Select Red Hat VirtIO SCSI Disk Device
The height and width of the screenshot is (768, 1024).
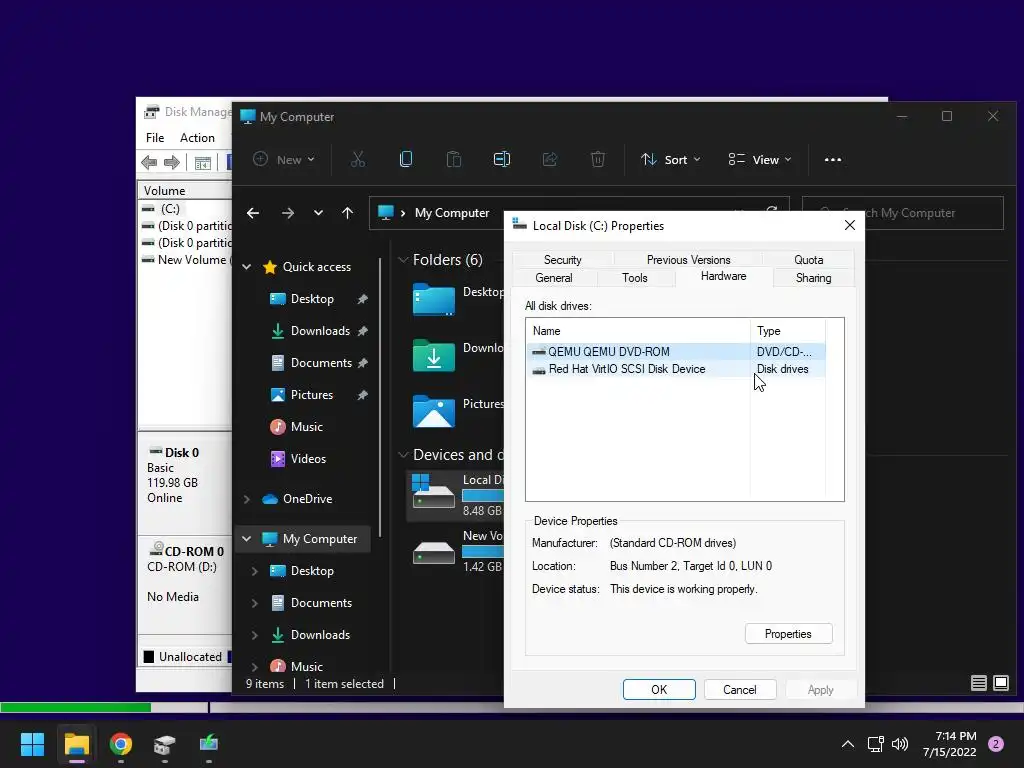[x=676, y=369]
